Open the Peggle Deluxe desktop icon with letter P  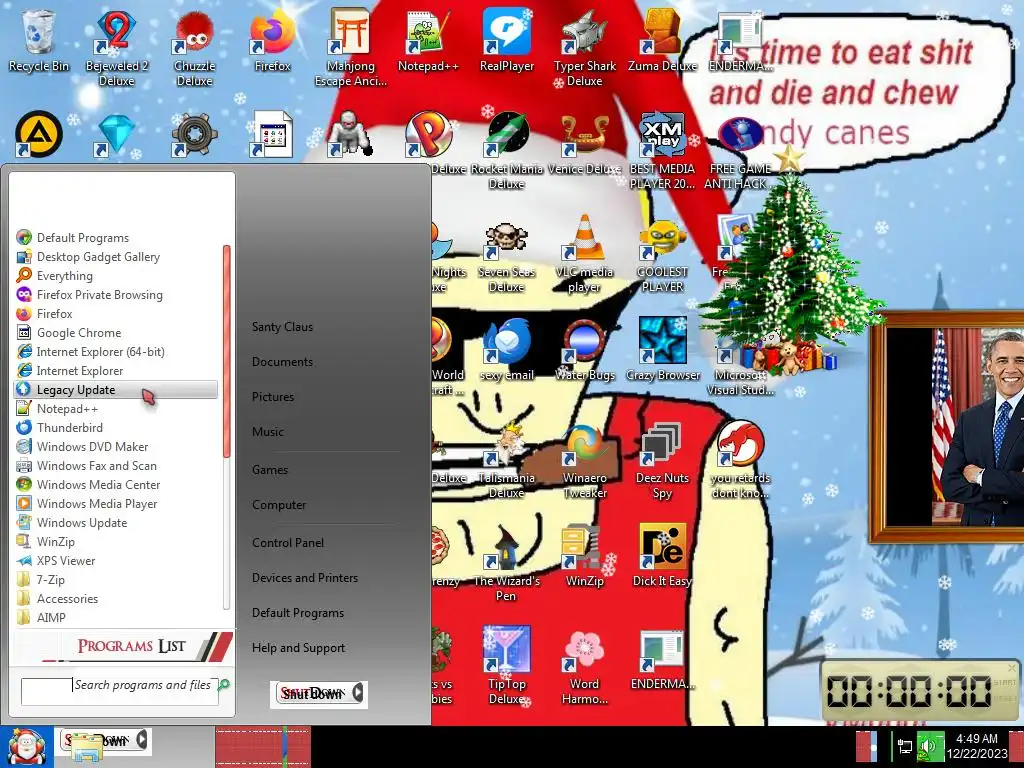(x=428, y=136)
